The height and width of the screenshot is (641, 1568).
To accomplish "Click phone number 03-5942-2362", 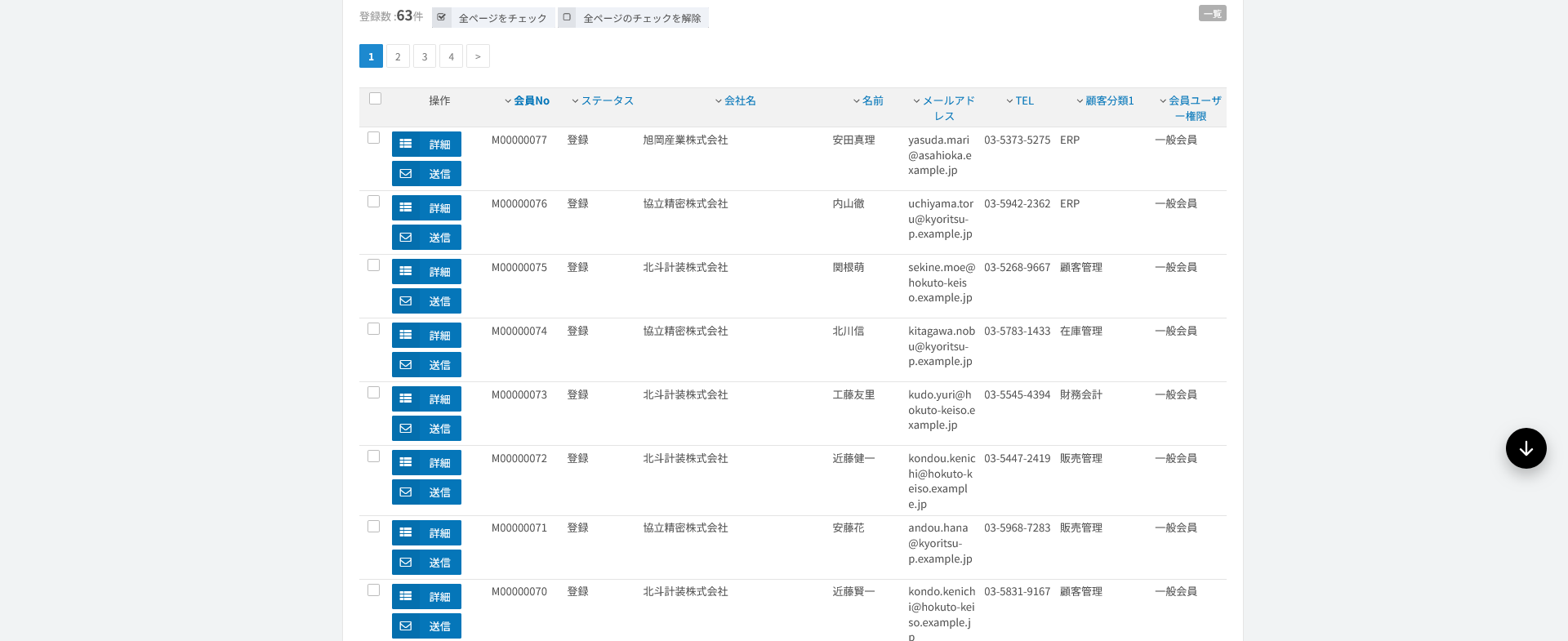I will pos(1017,203).
